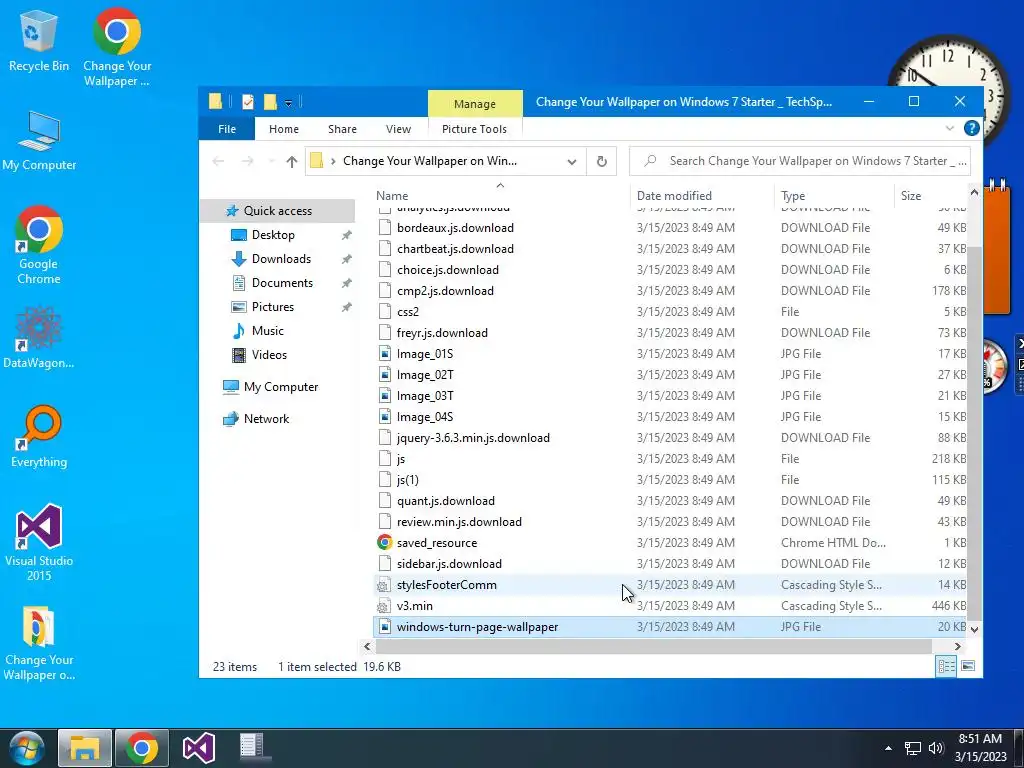Click the vertical scrollbar up arrow
This screenshot has width=1024, height=768.
(974, 192)
